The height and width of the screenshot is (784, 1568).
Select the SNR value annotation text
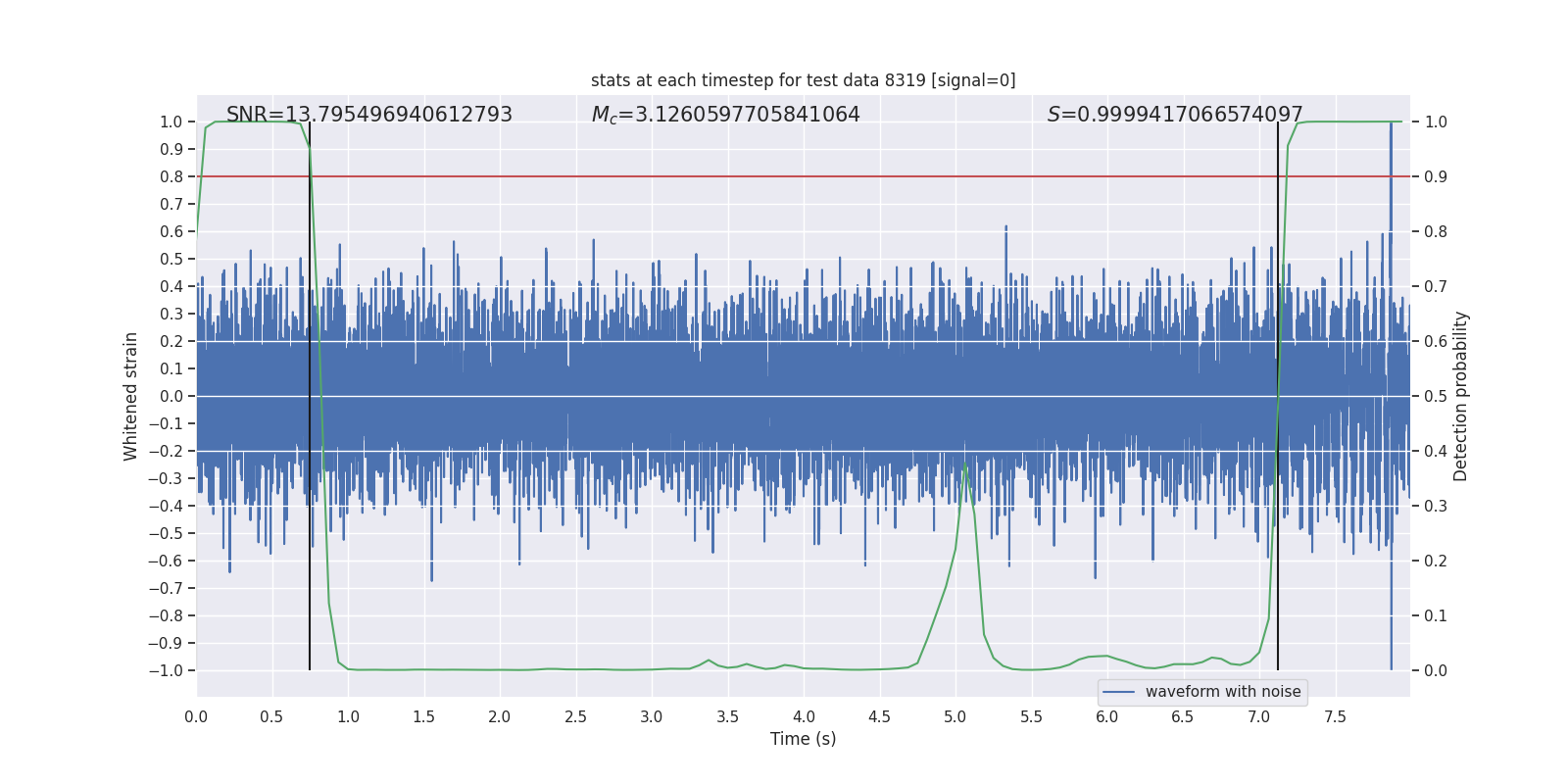click(368, 115)
